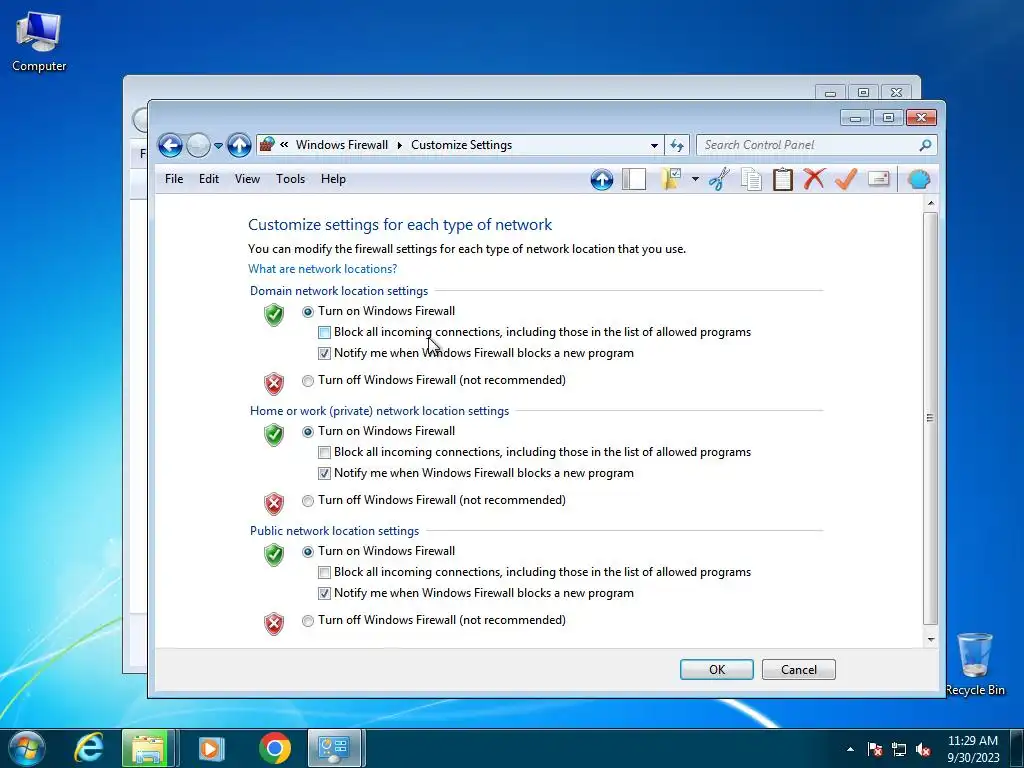
Task: Click the Back navigation arrow
Action: point(170,145)
